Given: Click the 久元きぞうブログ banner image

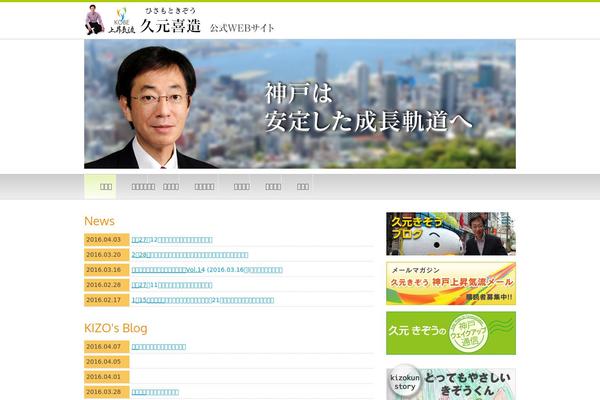Looking at the screenshot, I should coord(450,233).
